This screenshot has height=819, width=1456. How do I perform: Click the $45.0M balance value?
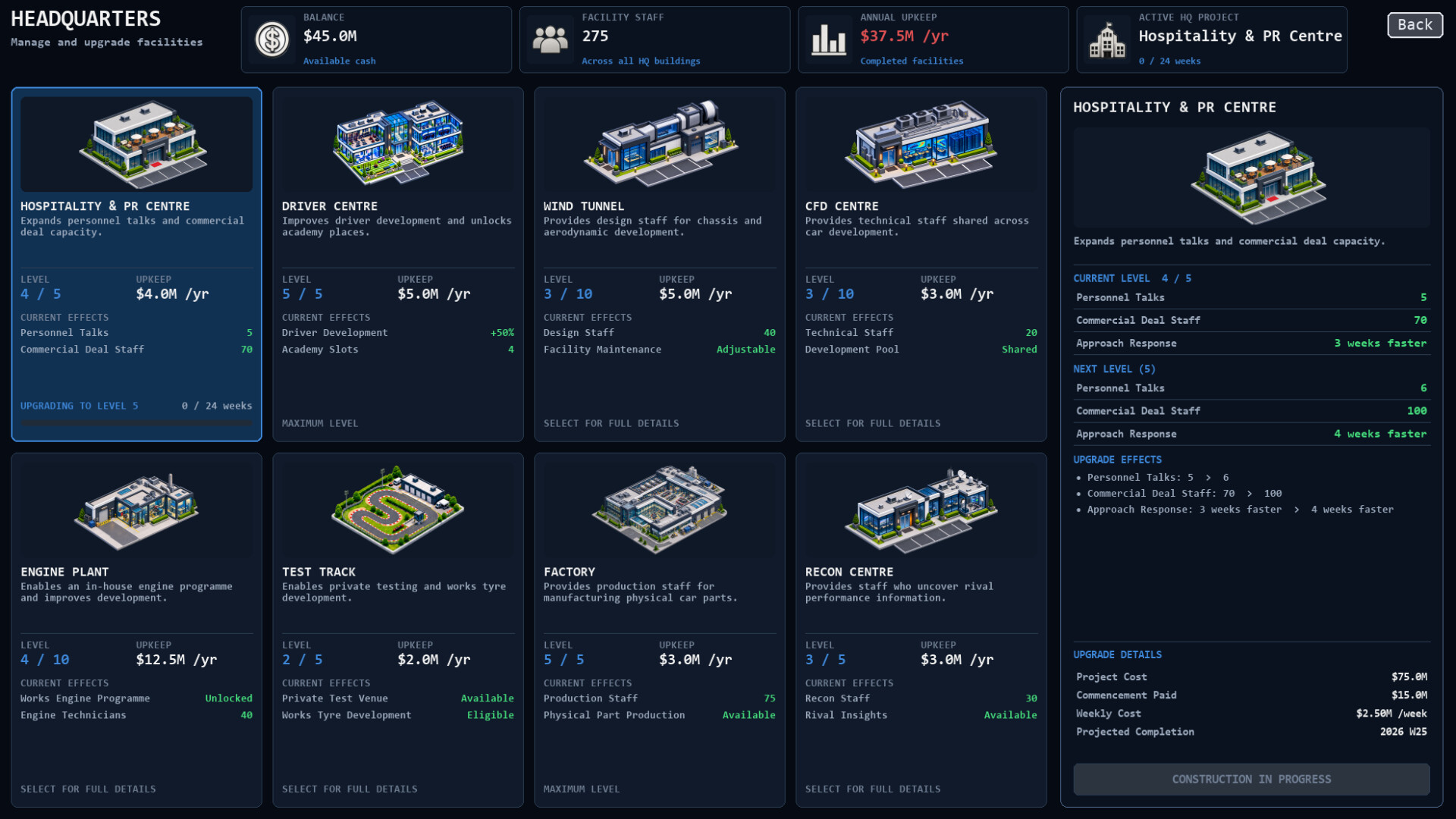pos(330,36)
